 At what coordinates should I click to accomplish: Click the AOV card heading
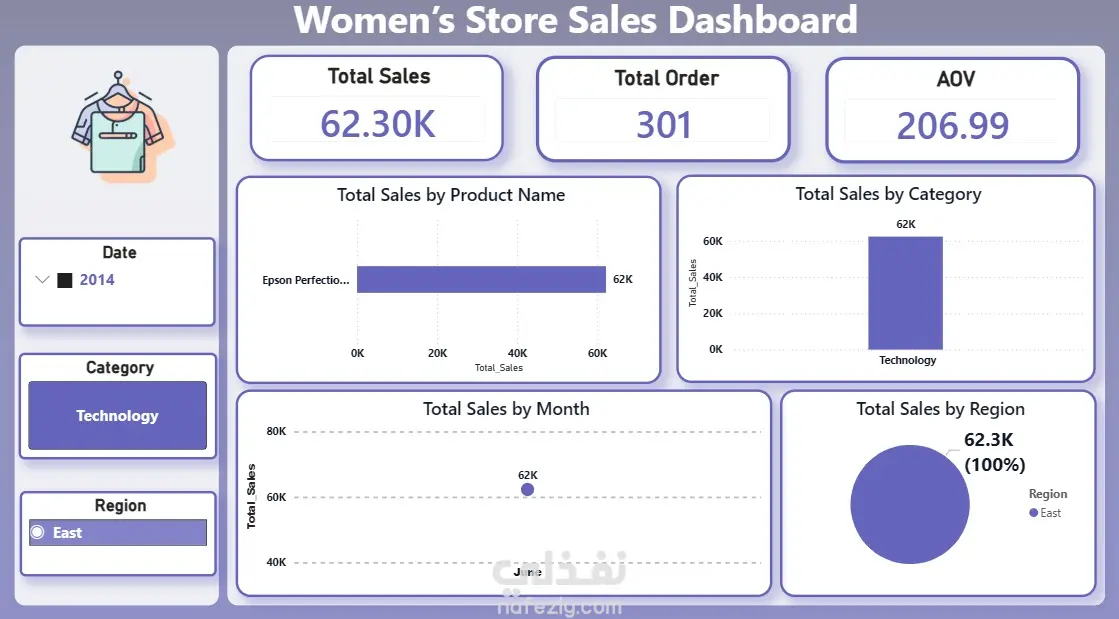coord(956,79)
